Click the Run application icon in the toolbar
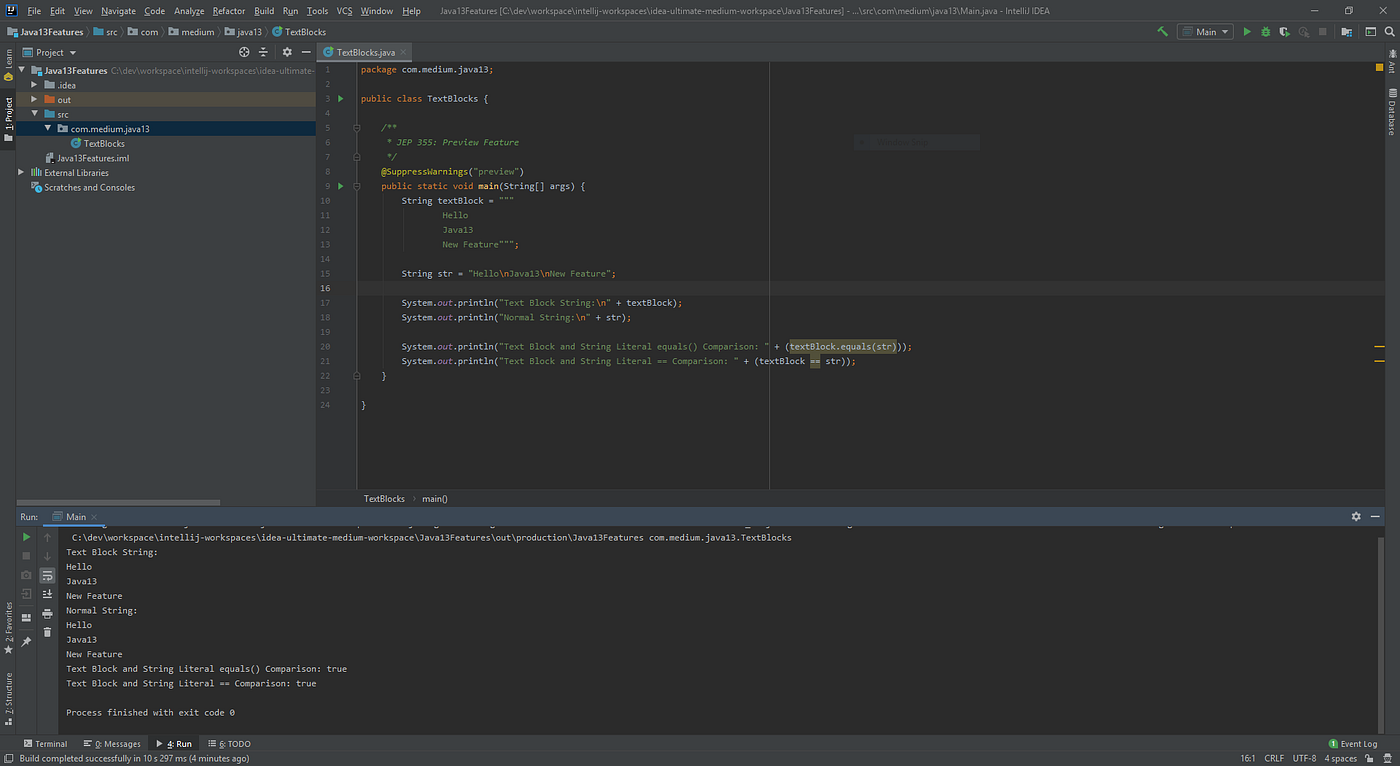1400x766 pixels. click(1247, 31)
